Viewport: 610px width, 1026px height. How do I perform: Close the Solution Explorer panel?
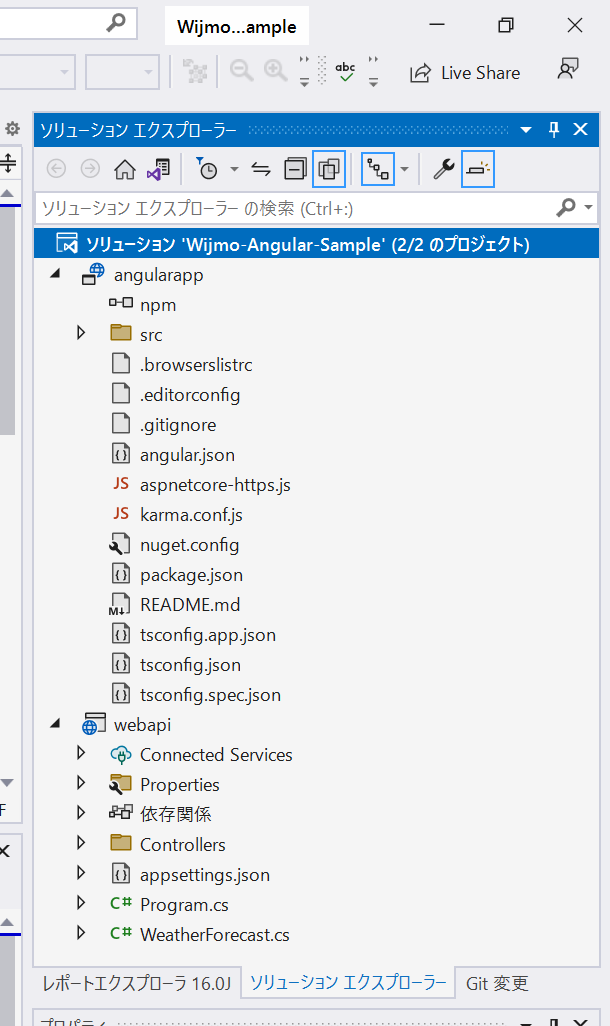point(581,130)
